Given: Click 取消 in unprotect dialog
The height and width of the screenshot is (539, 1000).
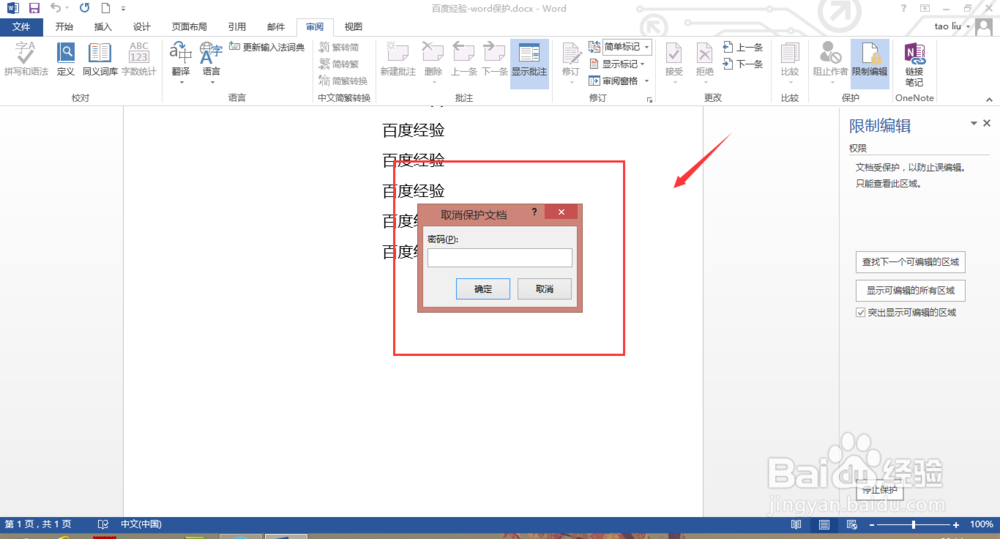Looking at the screenshot, I should 544,289.
